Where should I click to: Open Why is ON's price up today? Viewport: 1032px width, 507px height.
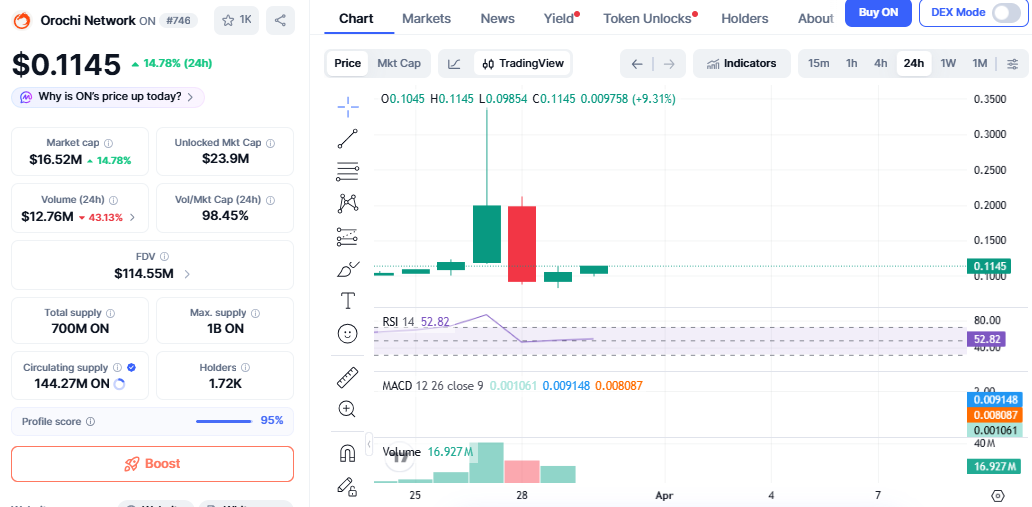pyautogui.click(x=108, y=97)
